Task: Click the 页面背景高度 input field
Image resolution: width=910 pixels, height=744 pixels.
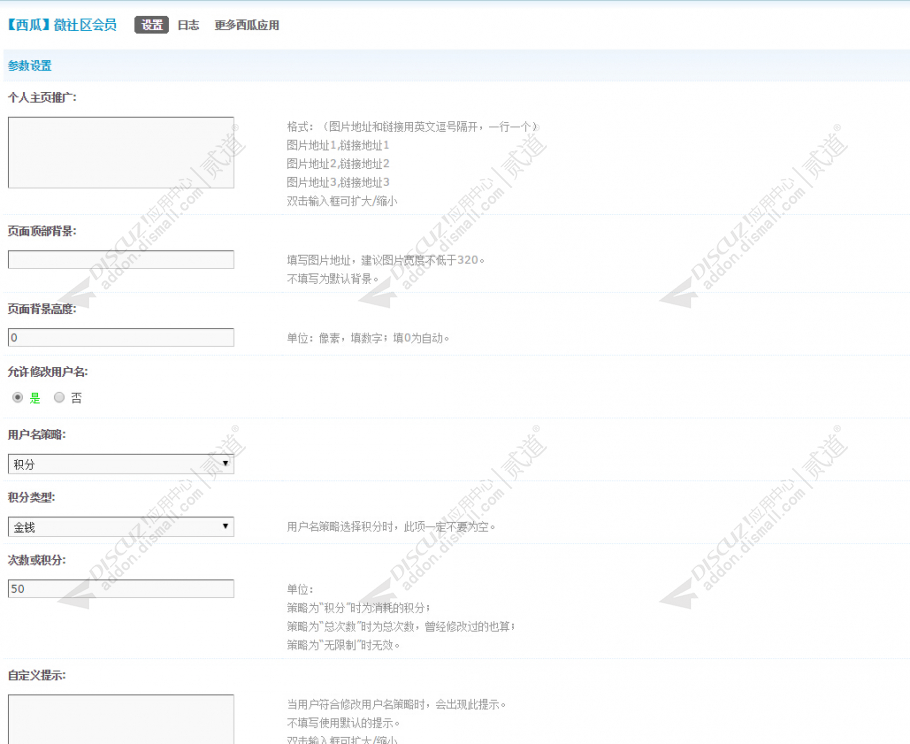Action: point(121,337)
